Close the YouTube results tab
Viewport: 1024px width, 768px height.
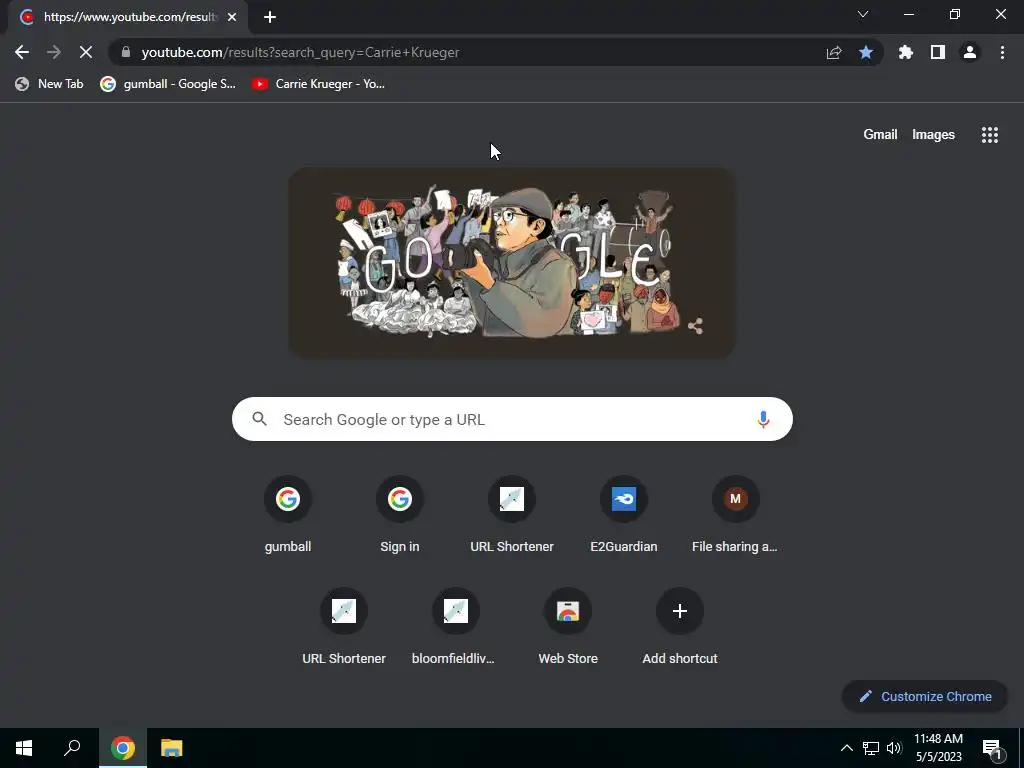232,17
